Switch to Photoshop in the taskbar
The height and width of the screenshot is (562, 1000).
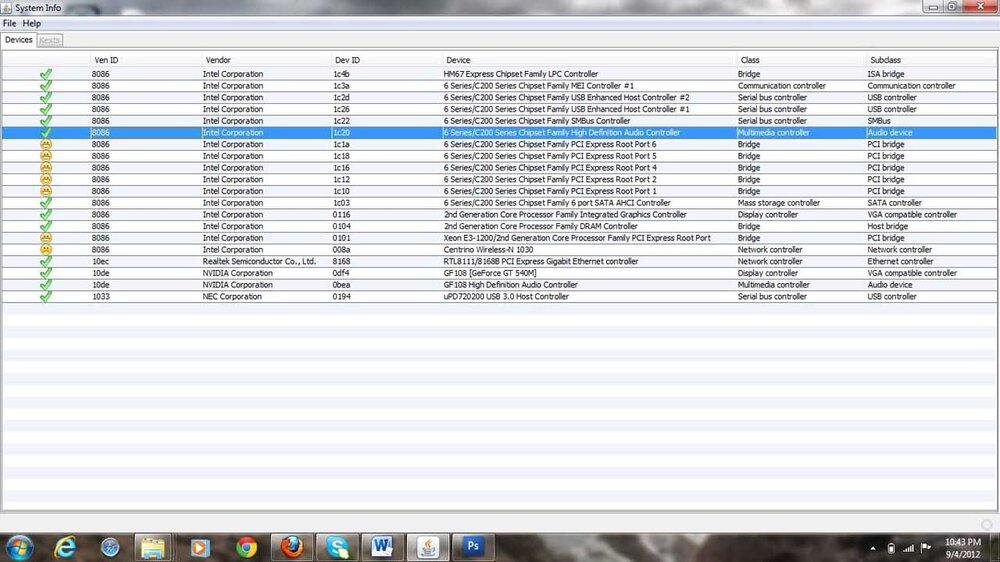click(472, 547)
